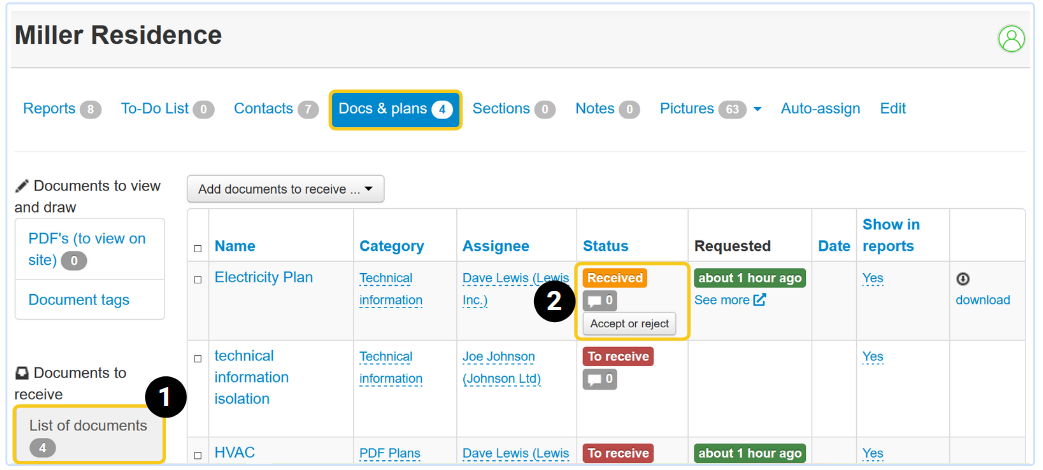
Task: Switch to the Reports tab
Action: [50, 109]
